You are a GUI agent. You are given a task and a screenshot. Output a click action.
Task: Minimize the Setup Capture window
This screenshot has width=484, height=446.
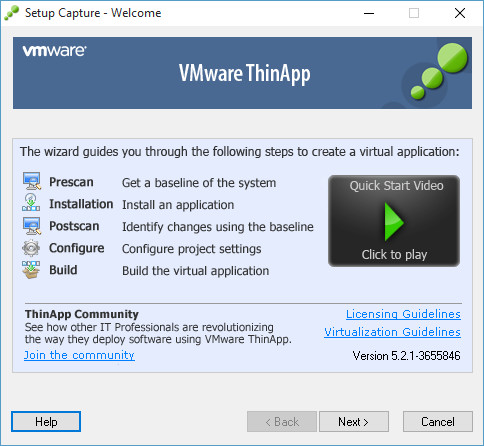pos(369,13)
